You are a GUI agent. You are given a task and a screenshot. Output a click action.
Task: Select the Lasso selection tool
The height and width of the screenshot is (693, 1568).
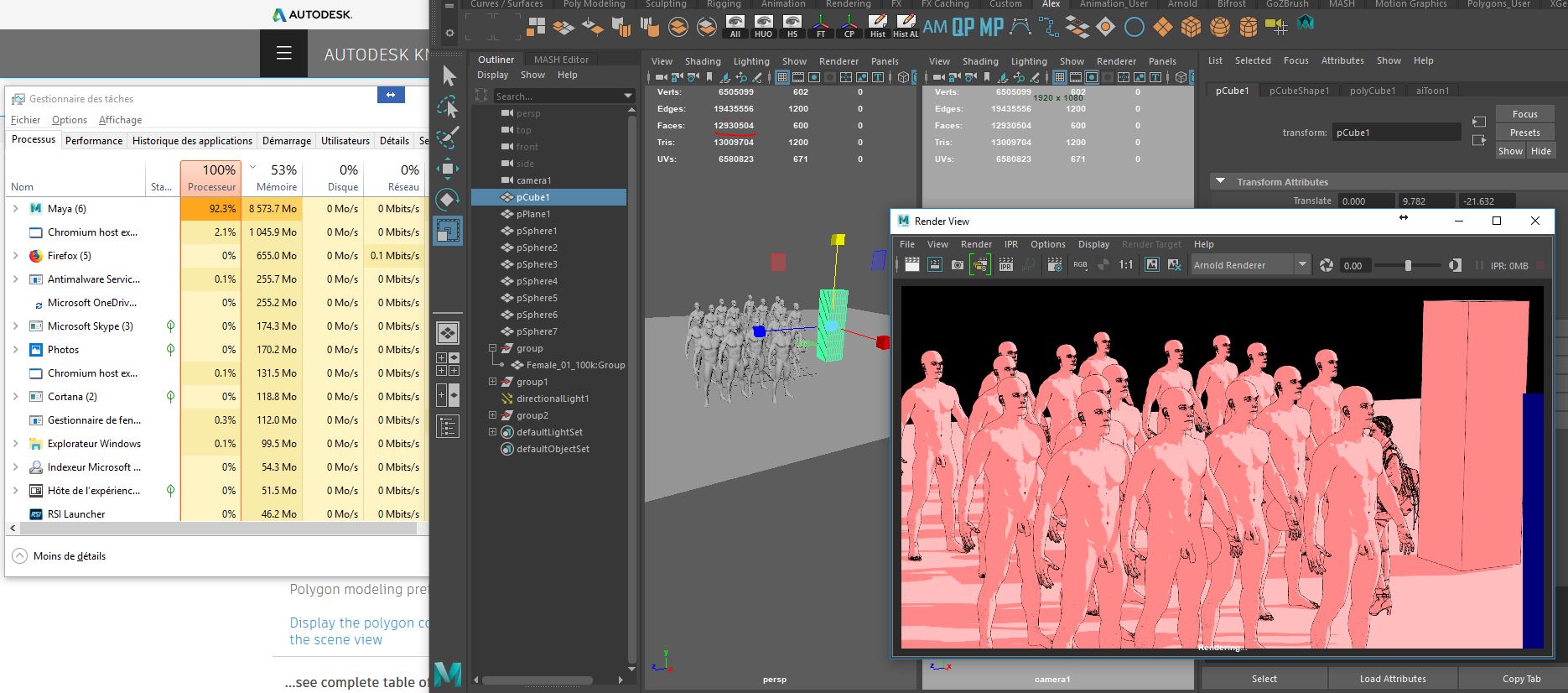[449, 107]
